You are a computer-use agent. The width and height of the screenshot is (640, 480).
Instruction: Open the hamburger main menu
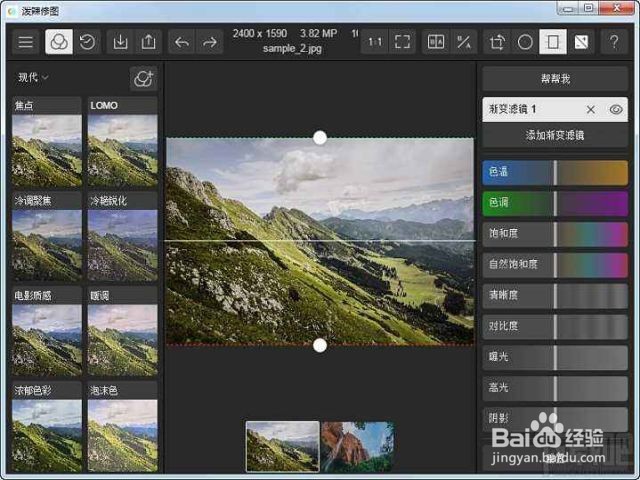click(x=25, y=42)
